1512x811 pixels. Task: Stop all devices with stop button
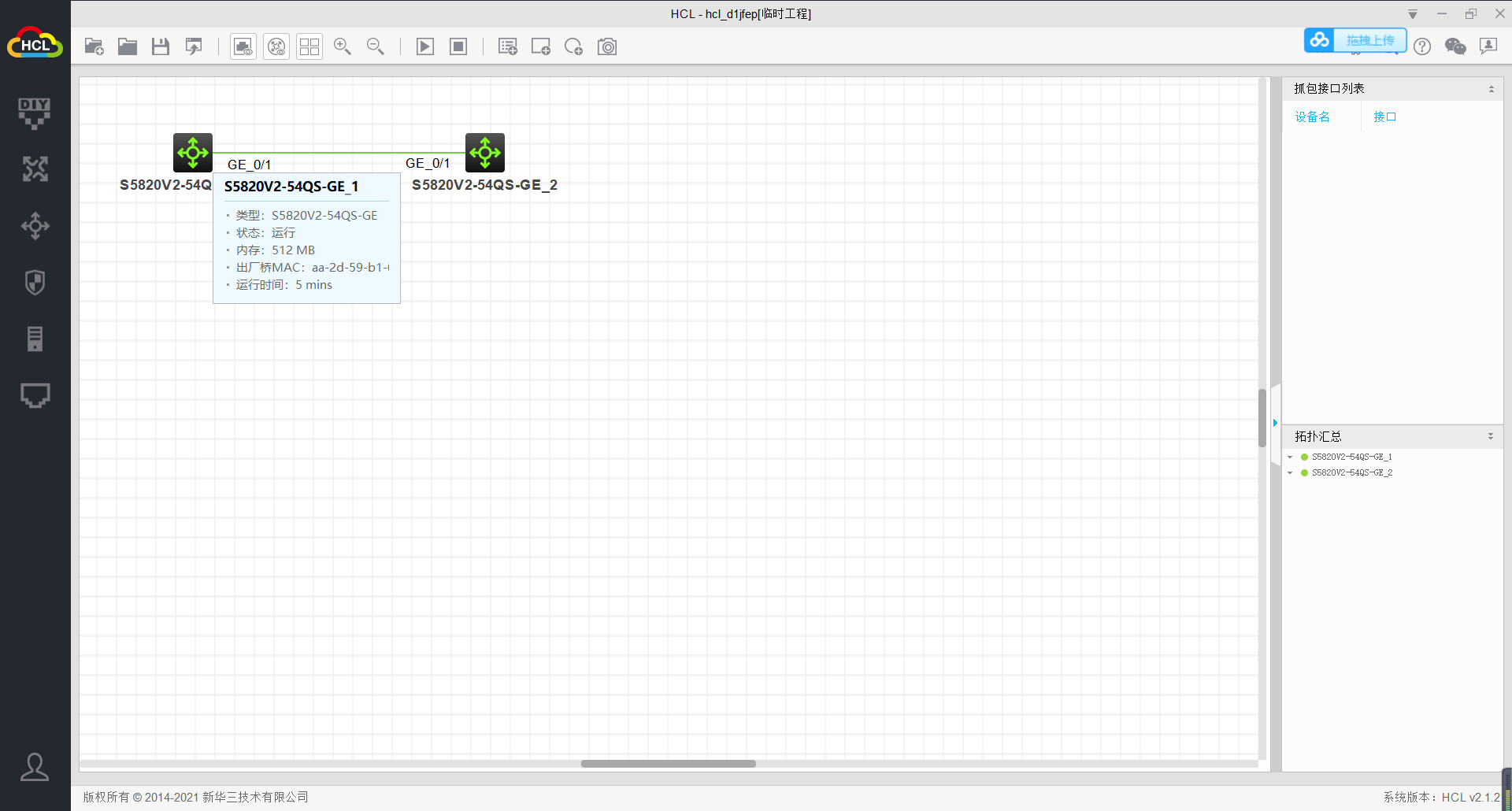(x=458, y=46)
